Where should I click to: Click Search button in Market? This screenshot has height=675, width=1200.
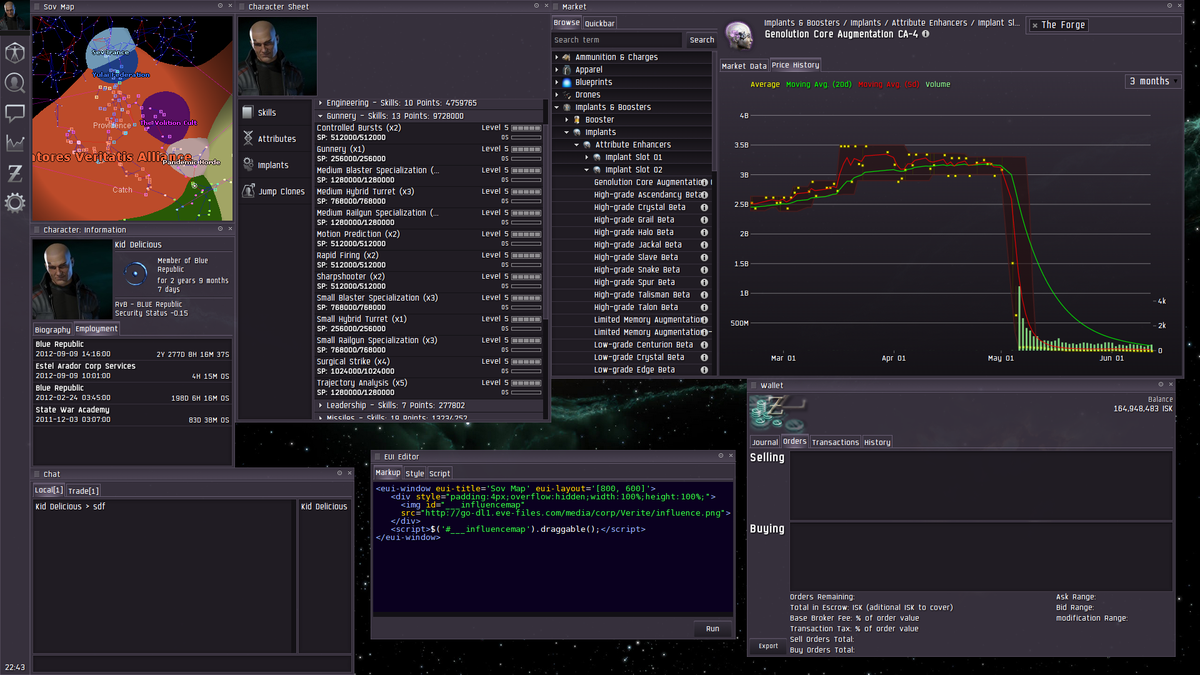pyautogui.click(x=702, y=40)
